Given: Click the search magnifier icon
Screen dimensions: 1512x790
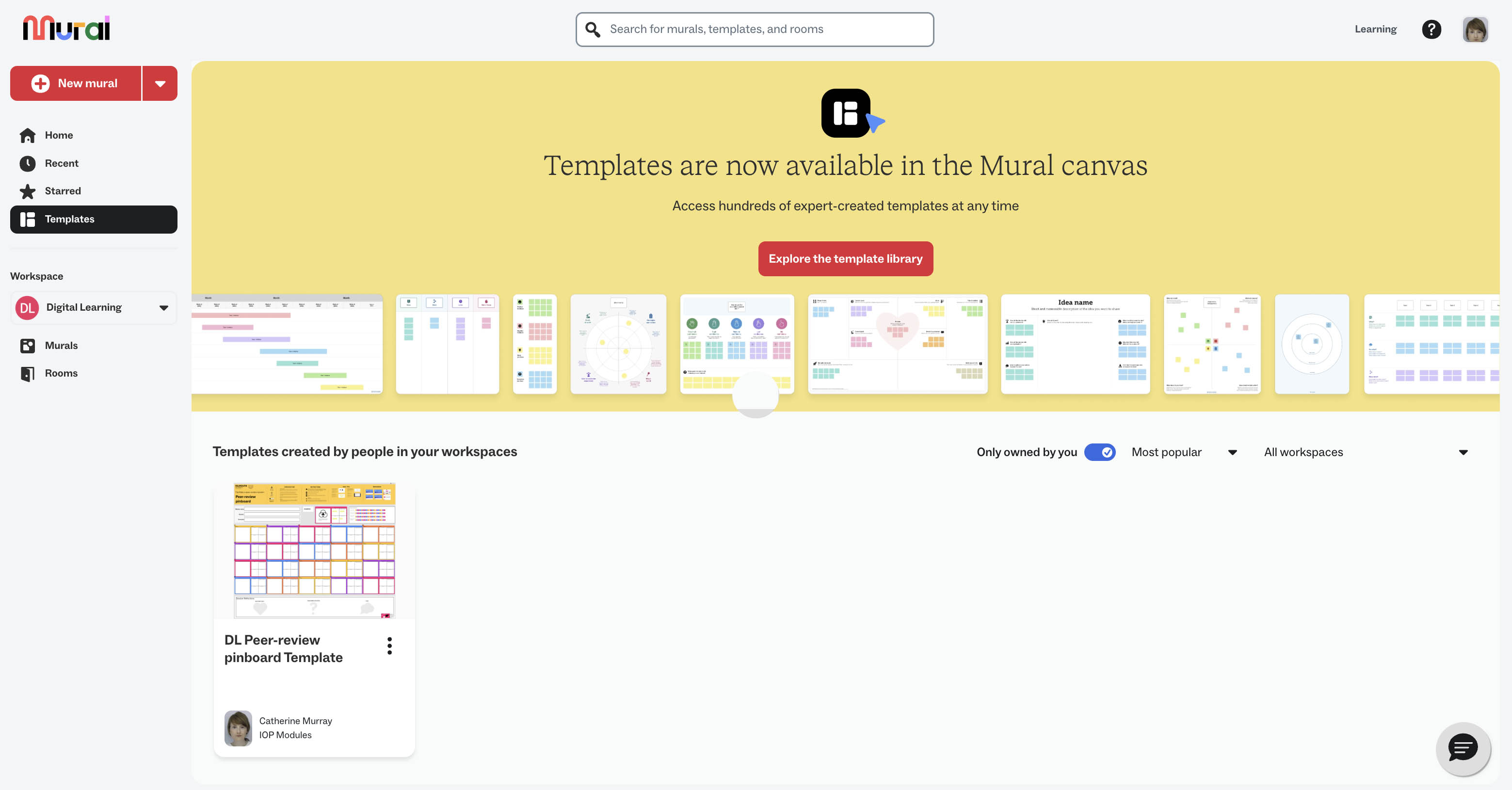Looking at the screenshot, I should [593, 30].
